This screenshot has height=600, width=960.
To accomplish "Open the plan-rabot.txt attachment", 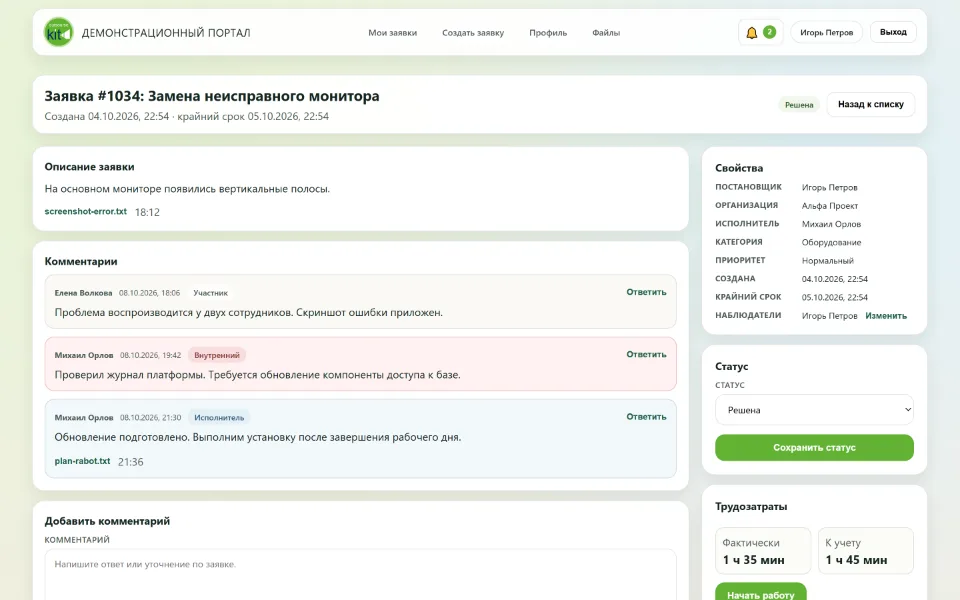I will tap(82, 461).
